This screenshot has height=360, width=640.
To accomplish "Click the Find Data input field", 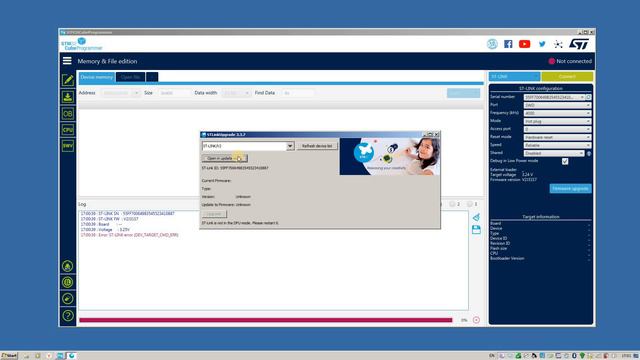I will click(x=298, y=93).
